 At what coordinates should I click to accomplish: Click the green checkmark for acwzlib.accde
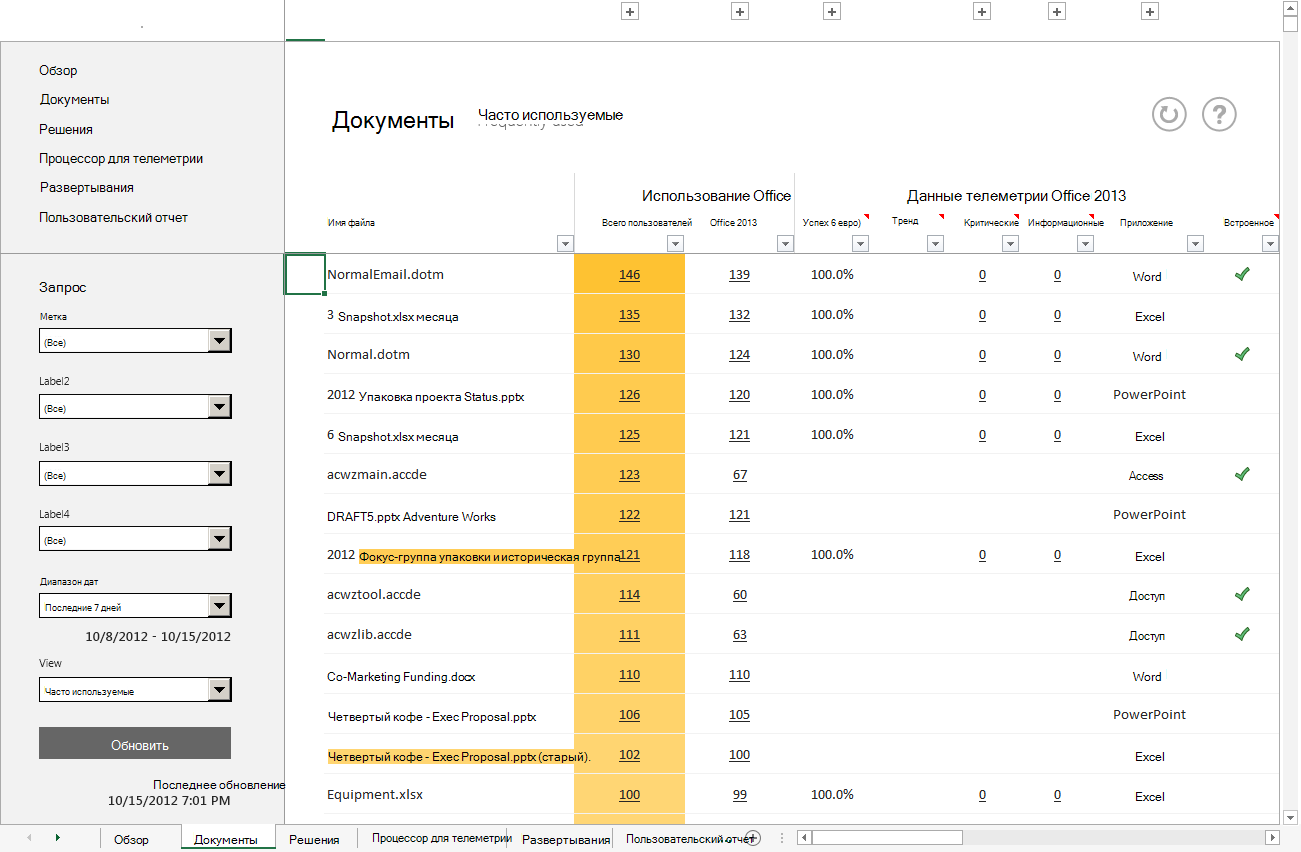click(x=1242, y=634)
